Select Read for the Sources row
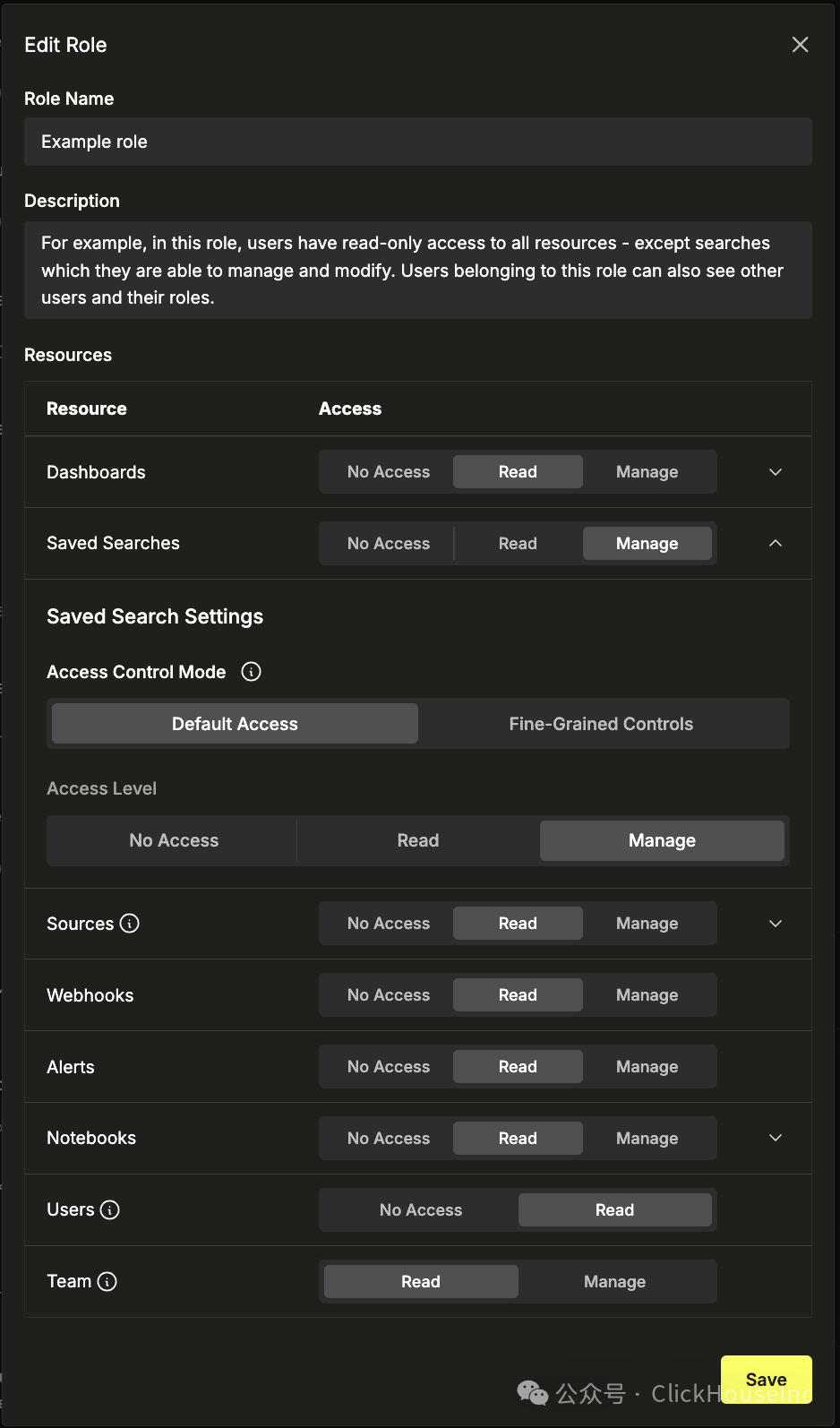The width and height of the screenshot is (840, 1428). tap(518, 924)
